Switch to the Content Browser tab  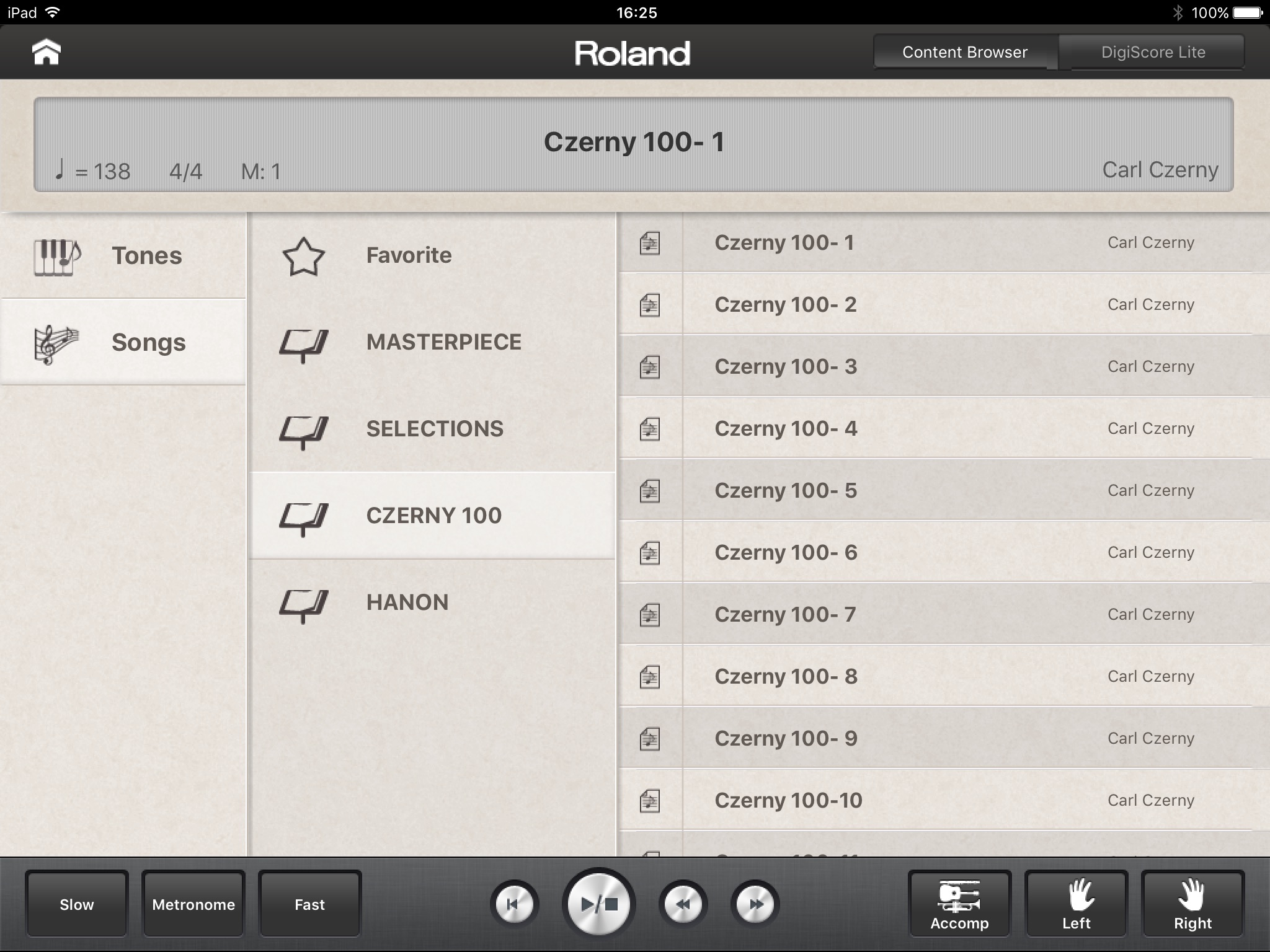click(x=964, y=52)
